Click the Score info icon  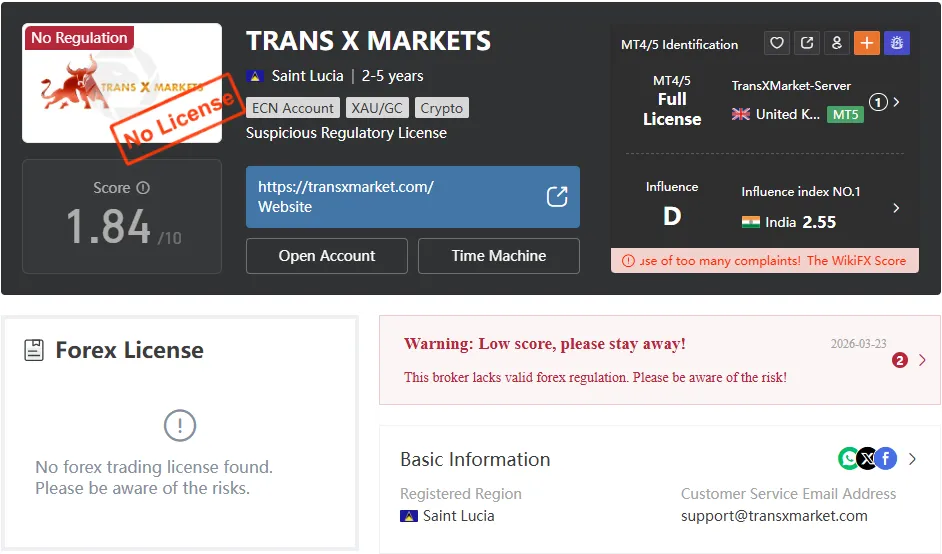point(143,187)
